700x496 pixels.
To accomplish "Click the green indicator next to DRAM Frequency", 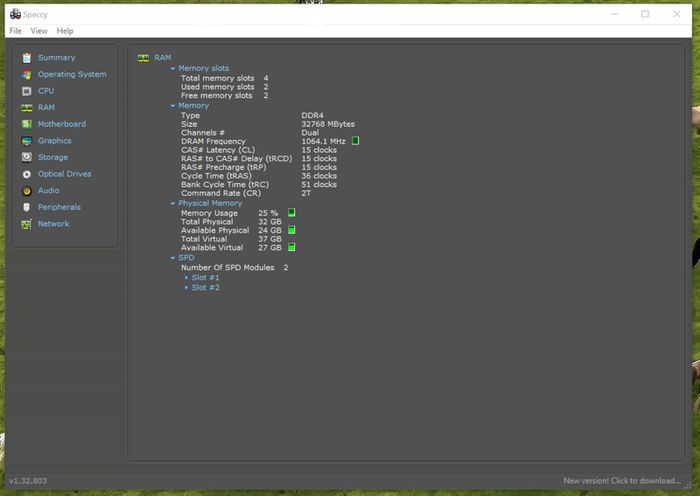I will [355, 141].
